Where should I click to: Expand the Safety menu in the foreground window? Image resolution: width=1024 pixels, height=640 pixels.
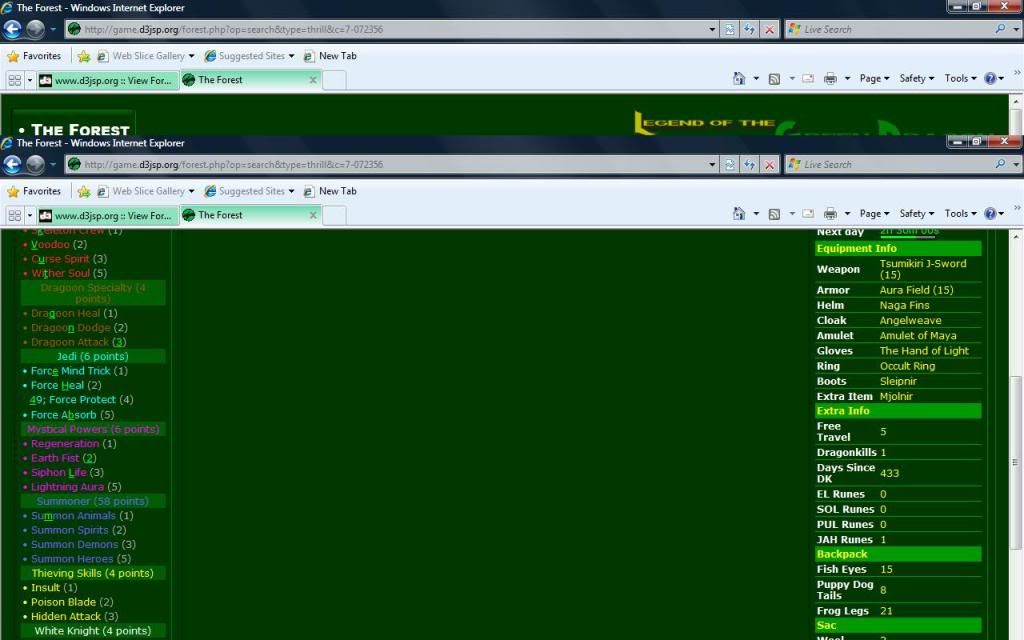pos(916,213)
